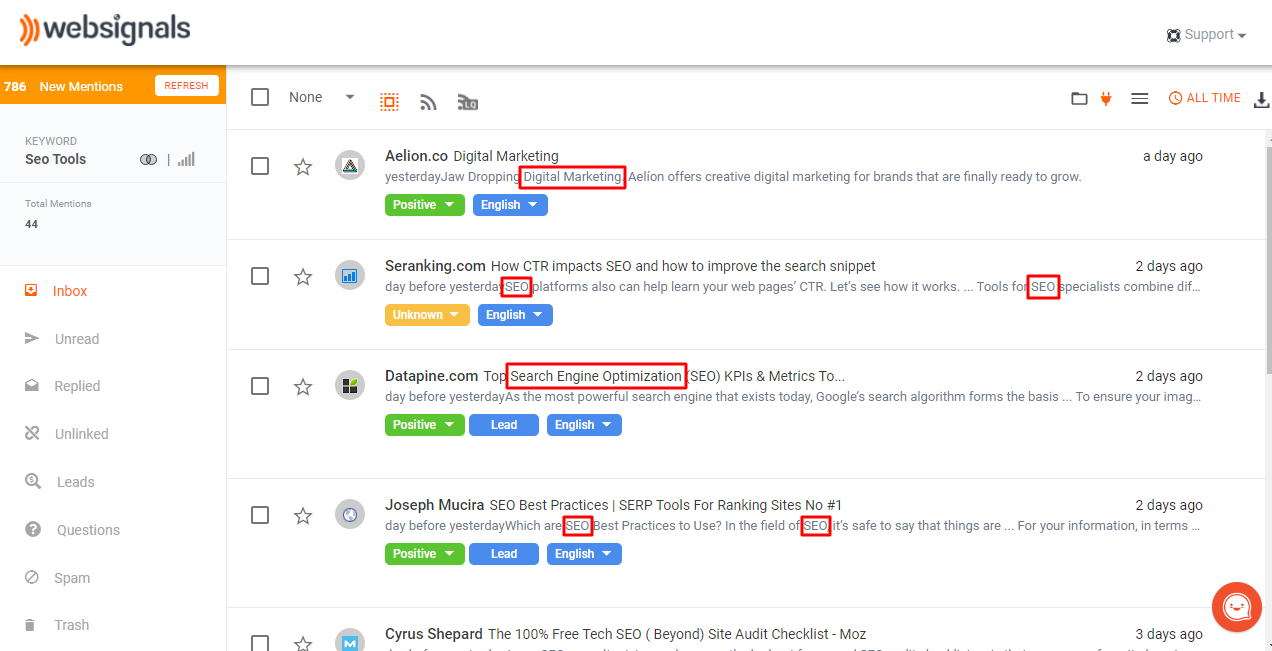1272x651 pixels.
Task: Open the orange chat widget bubble
Action: pyautogui.click(x=1236, y=607)
